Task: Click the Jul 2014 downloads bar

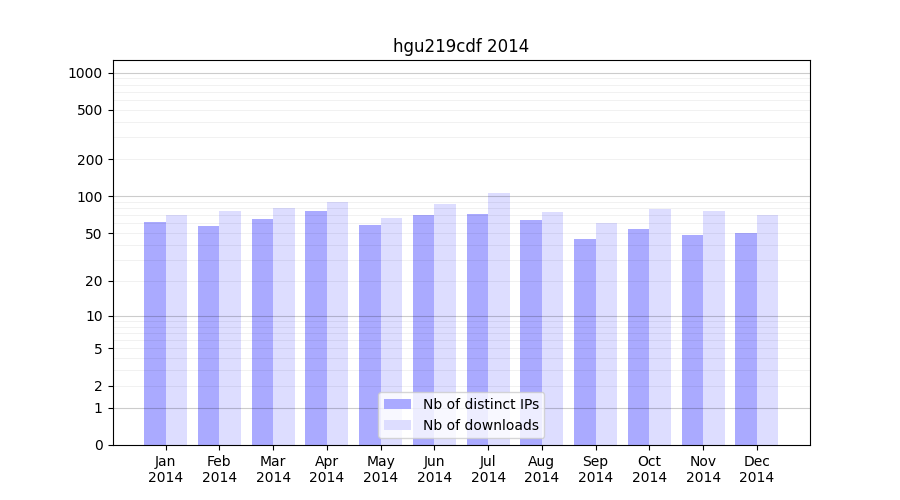Action: 499,318
